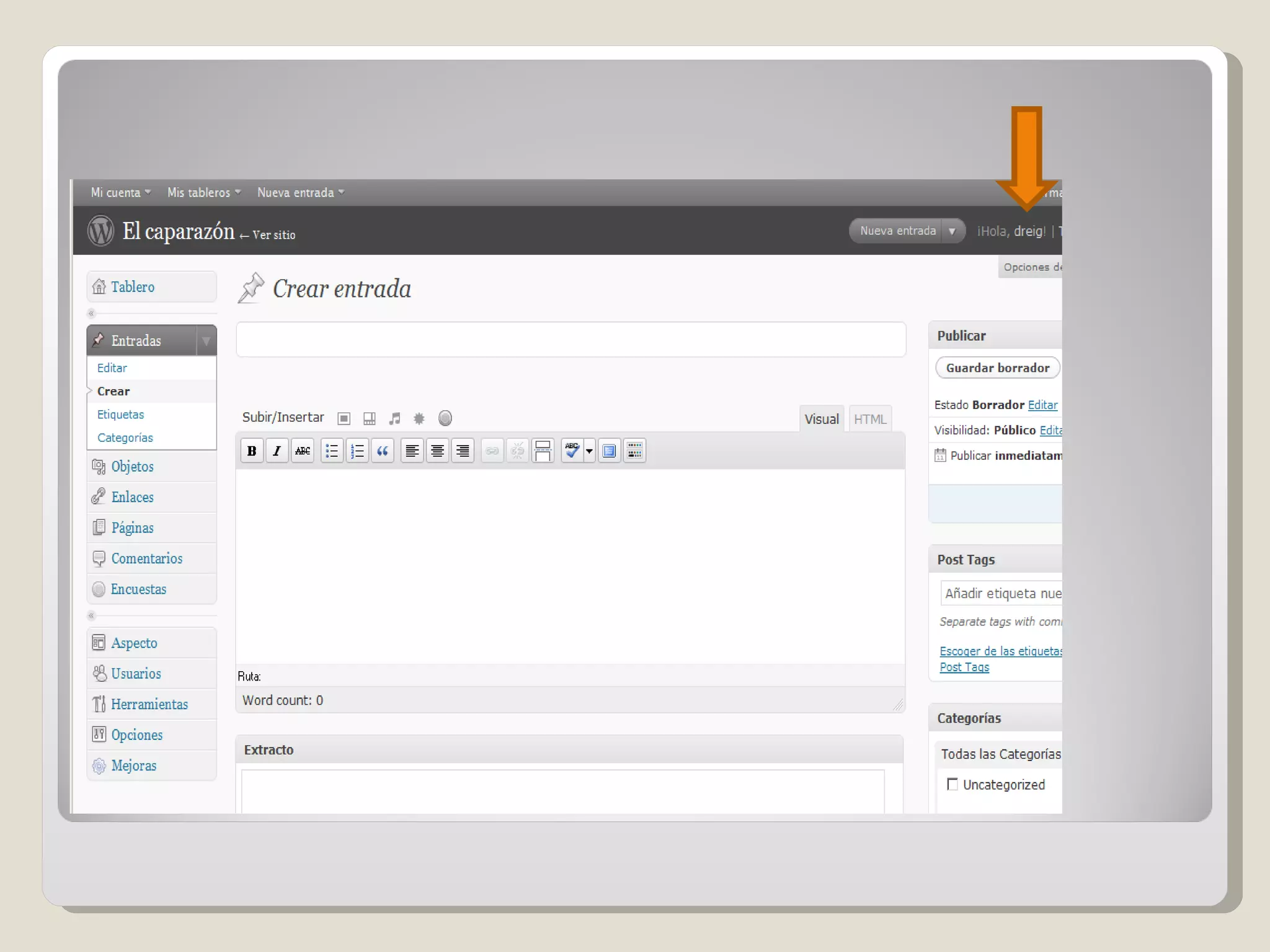Apply italic formatting in editor
Viewport: 1270px width, 952px height.
coord(277,451)
